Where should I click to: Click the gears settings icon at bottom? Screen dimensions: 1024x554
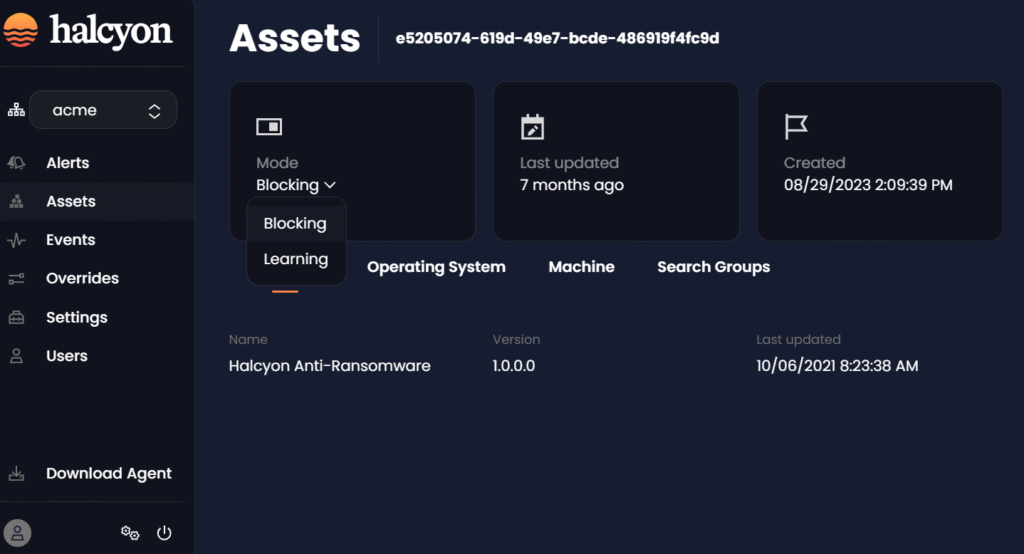pos(130,533)
